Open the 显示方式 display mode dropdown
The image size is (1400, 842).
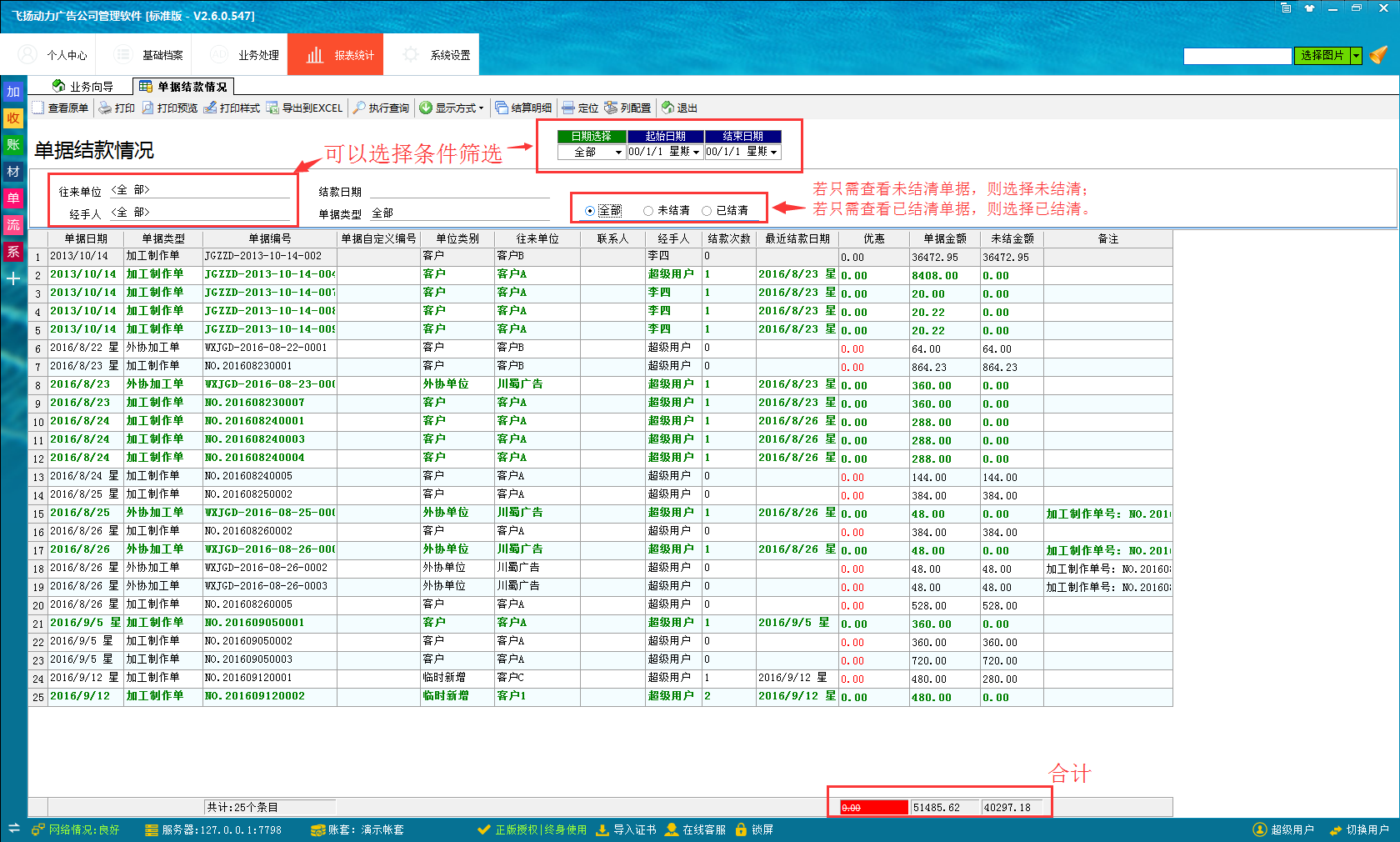(452, 107)
